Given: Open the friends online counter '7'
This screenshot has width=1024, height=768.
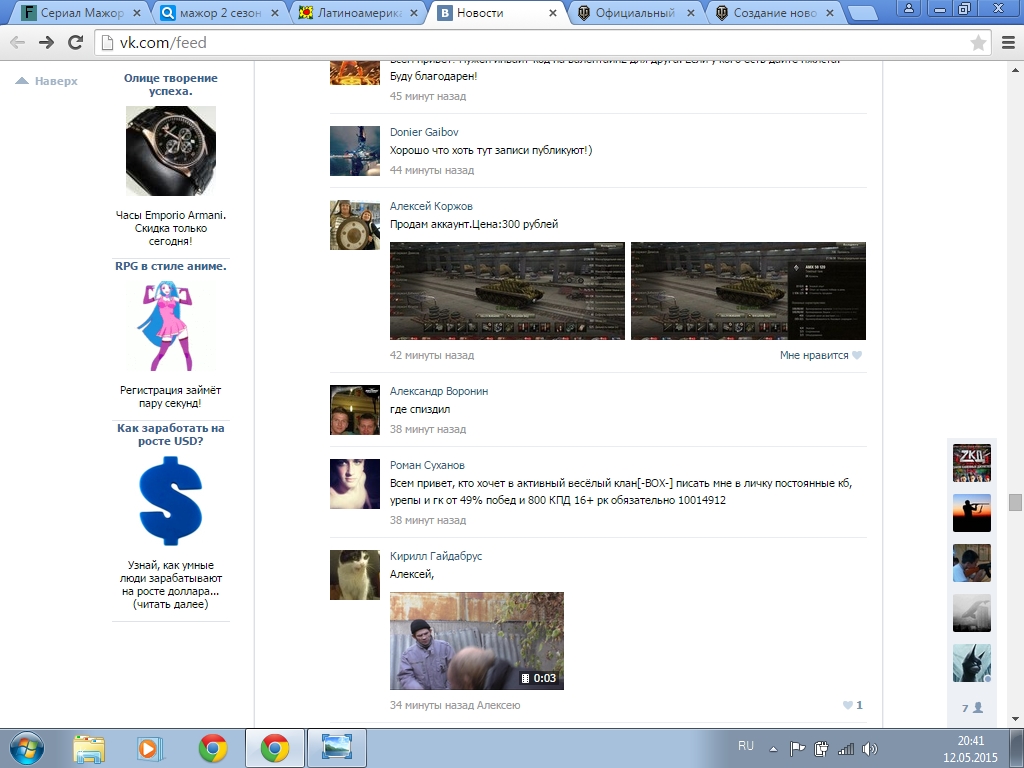Looking at the screenshot, I should tap(972, 707).
